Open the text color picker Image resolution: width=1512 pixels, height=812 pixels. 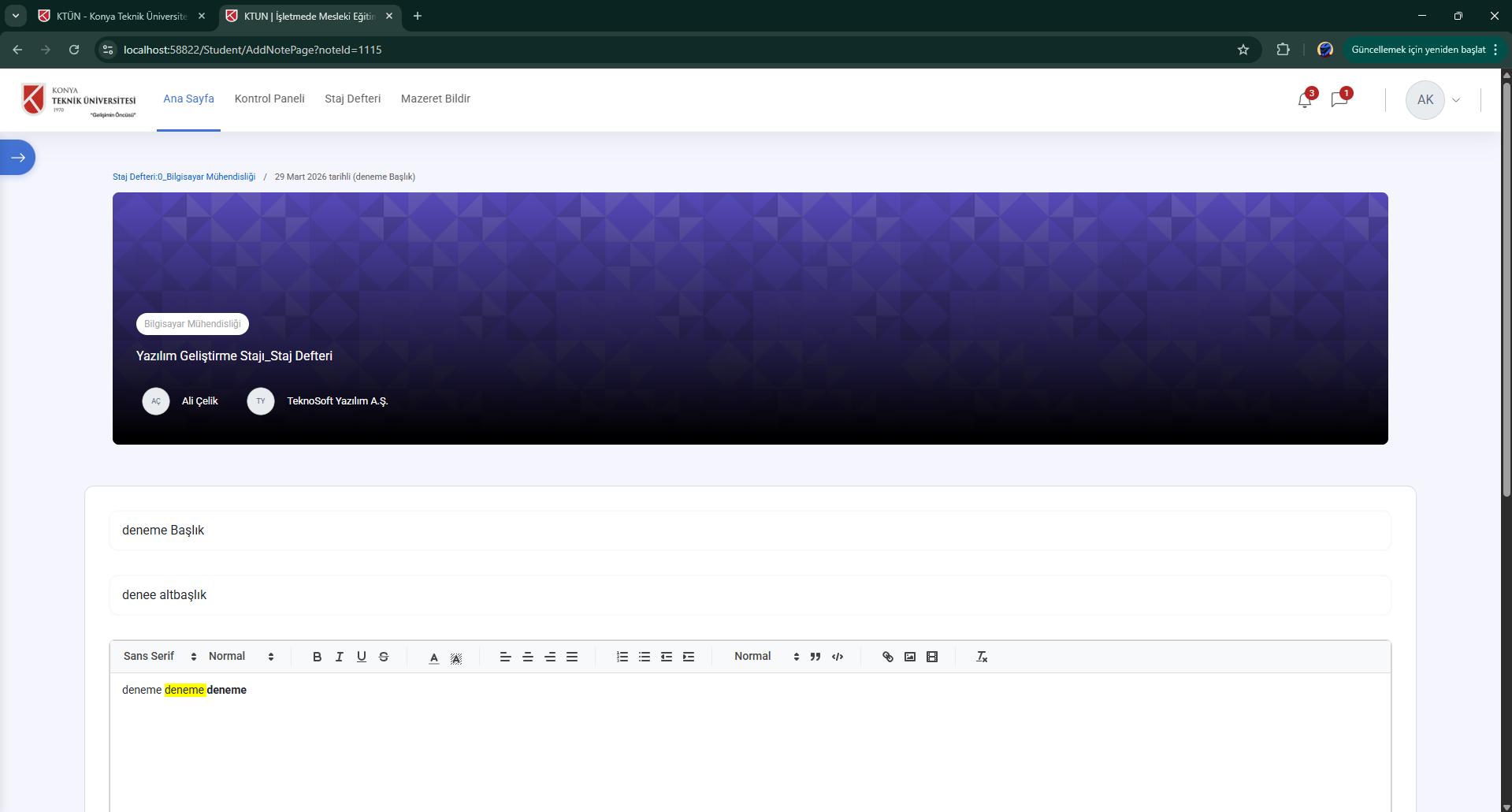pyautogui.click(x=434, y=657)
